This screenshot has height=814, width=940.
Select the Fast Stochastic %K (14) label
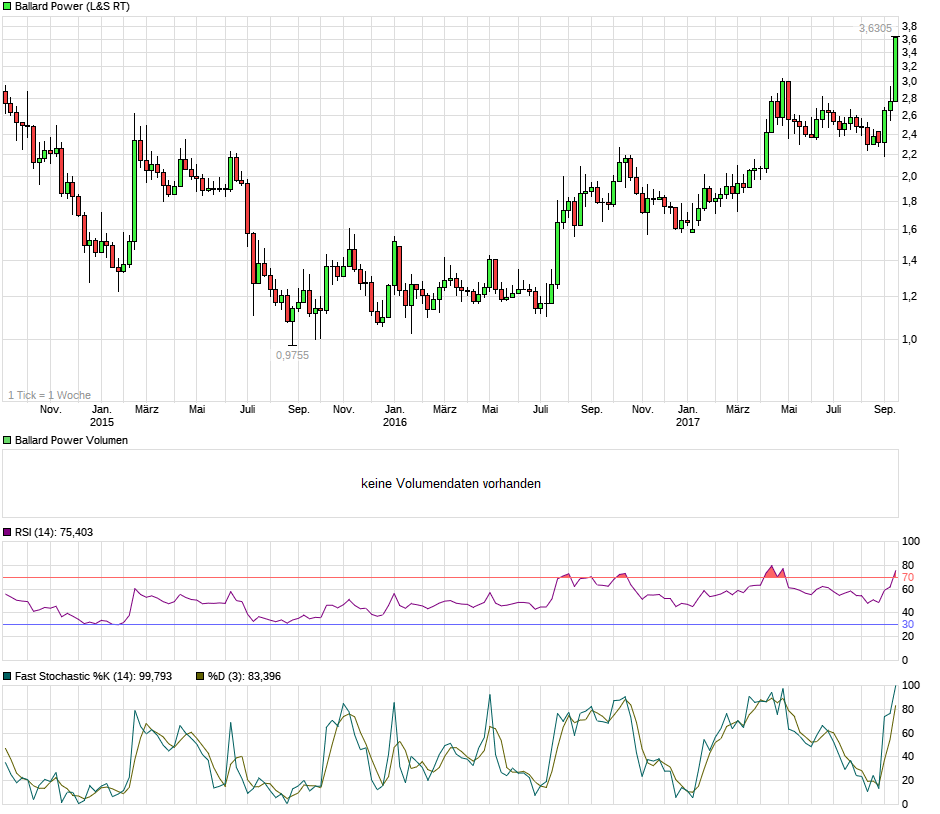(93, 676)
